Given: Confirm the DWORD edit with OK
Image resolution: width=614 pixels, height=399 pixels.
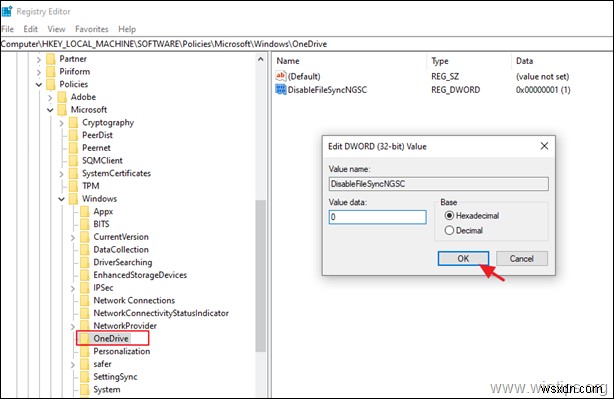Looking at the screenshot, I should click(463, 258).
